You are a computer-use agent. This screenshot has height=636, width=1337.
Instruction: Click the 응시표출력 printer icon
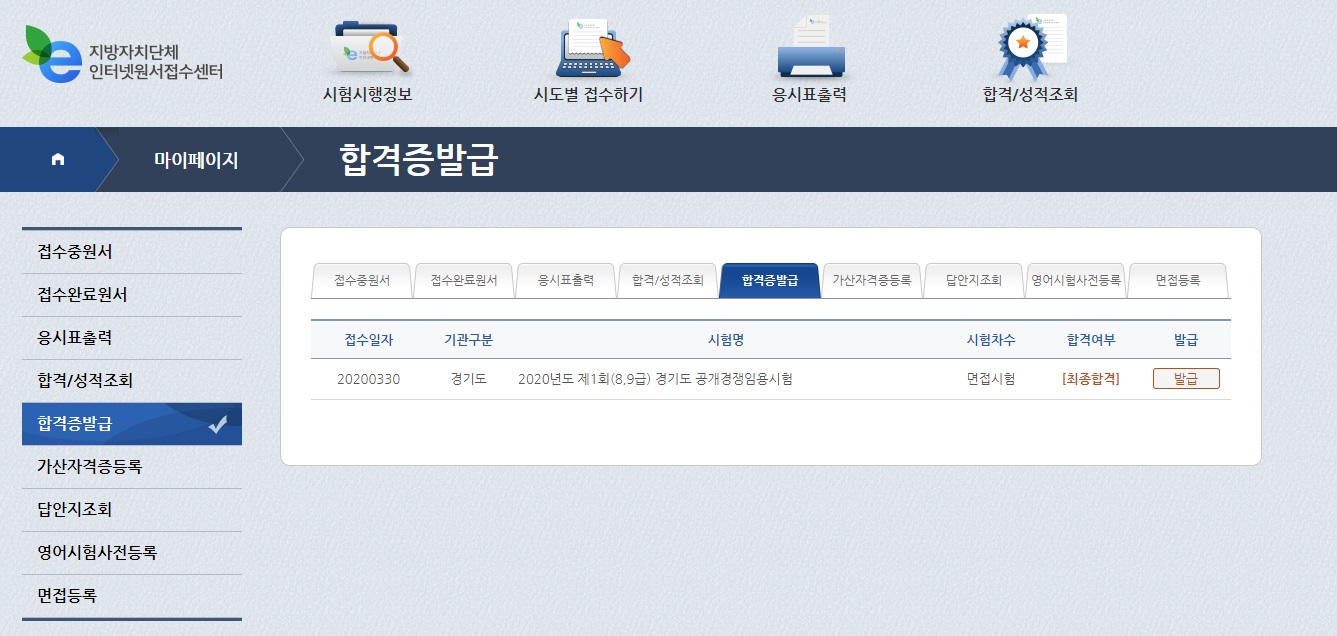click(810, 48)
